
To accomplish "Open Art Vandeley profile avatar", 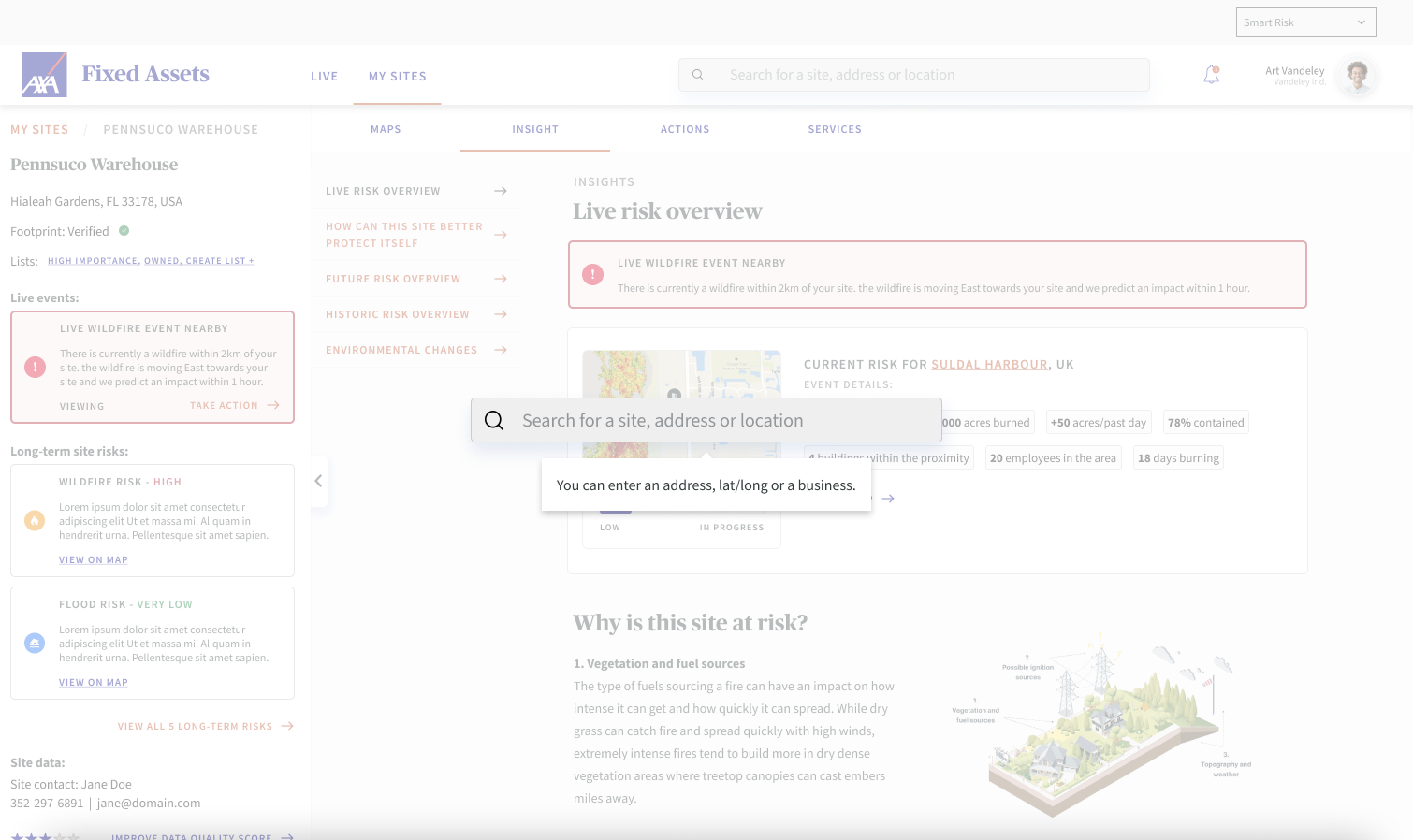I will click(x=1358, y=75).
